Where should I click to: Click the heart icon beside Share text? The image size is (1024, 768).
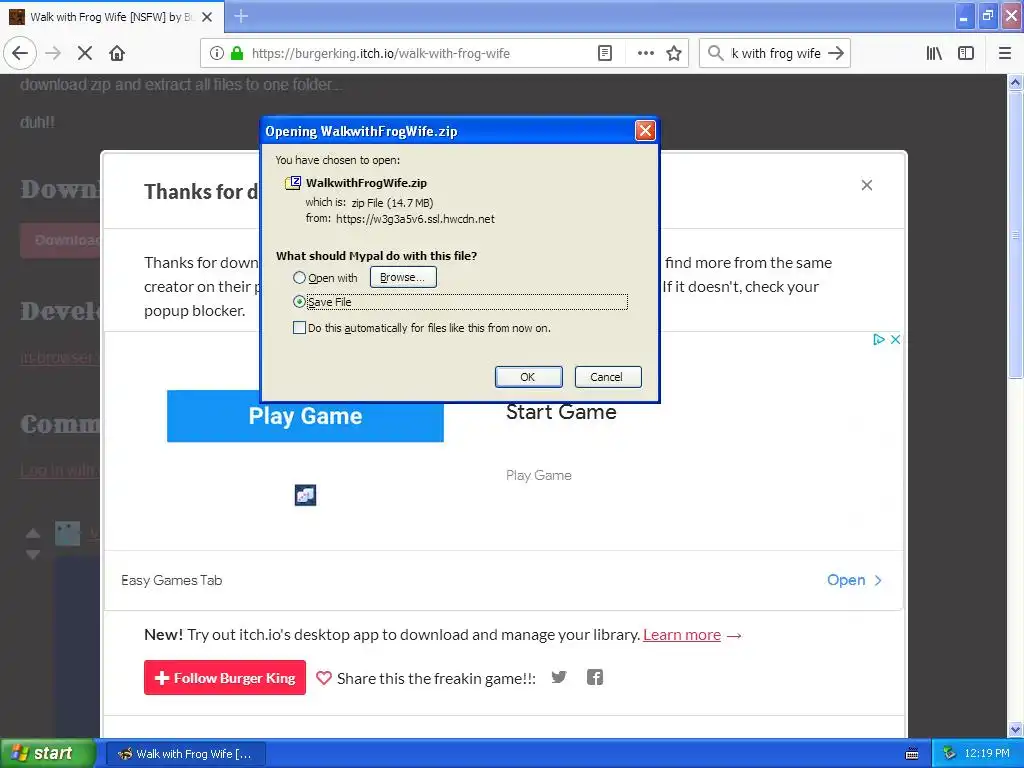coord(324,678)
